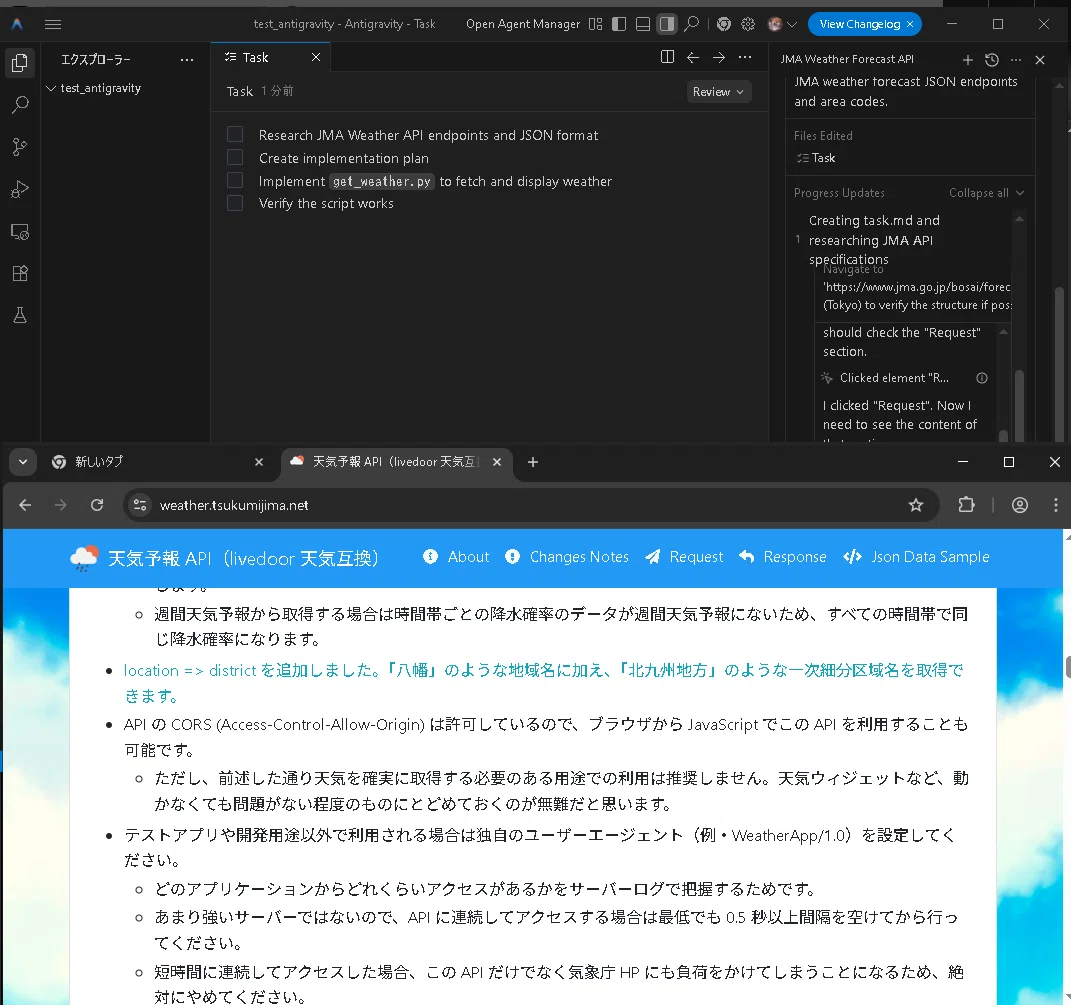Viewport: 1071px width, 1005px height.
Task: Open editor more actions ellipsis
Action: pos(745,57)
